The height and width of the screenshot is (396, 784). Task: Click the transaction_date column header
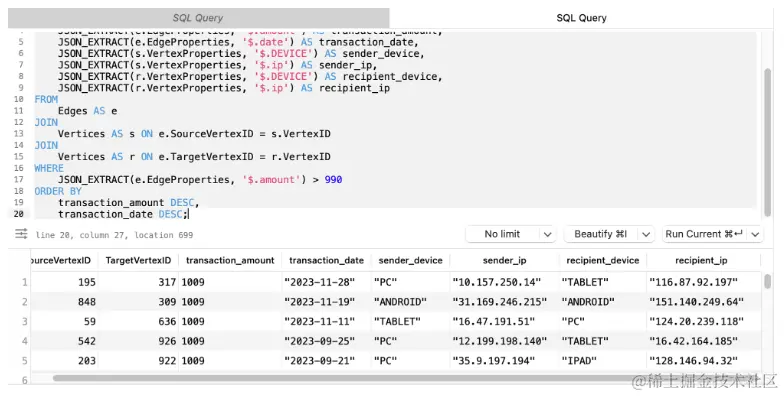coord(326,260)
